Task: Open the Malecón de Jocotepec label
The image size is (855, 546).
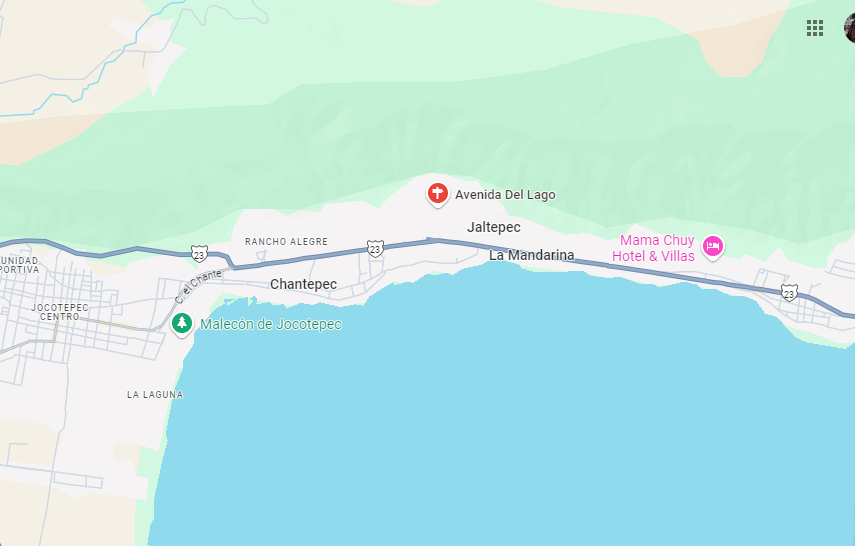Action: (x=270, y=324)
